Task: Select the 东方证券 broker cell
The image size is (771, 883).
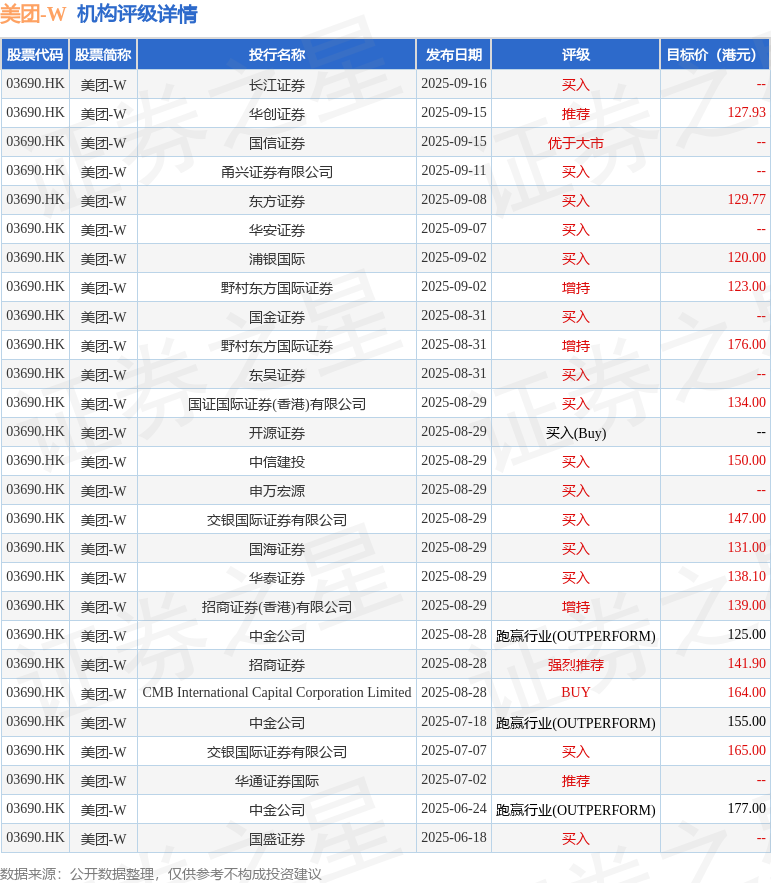Action: [x=277, y=201]
